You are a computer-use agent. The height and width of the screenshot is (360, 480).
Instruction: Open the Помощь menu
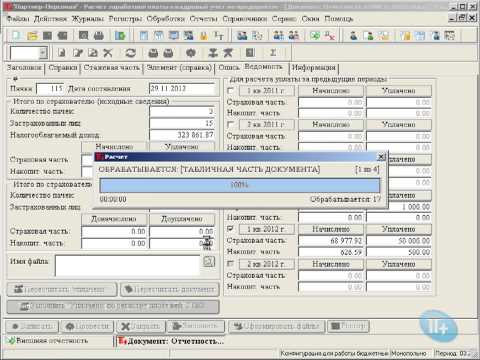[338, 19]
